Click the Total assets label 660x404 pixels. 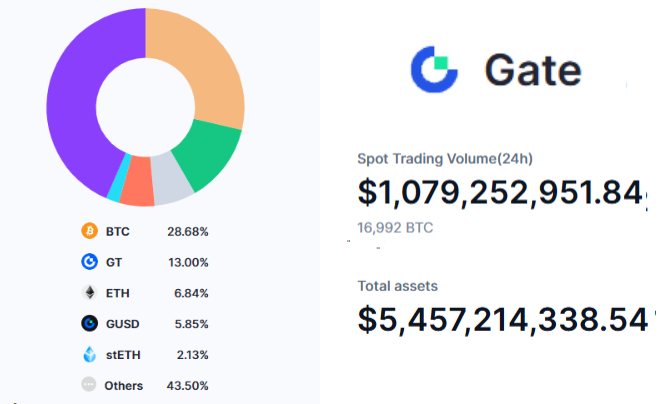397,286
